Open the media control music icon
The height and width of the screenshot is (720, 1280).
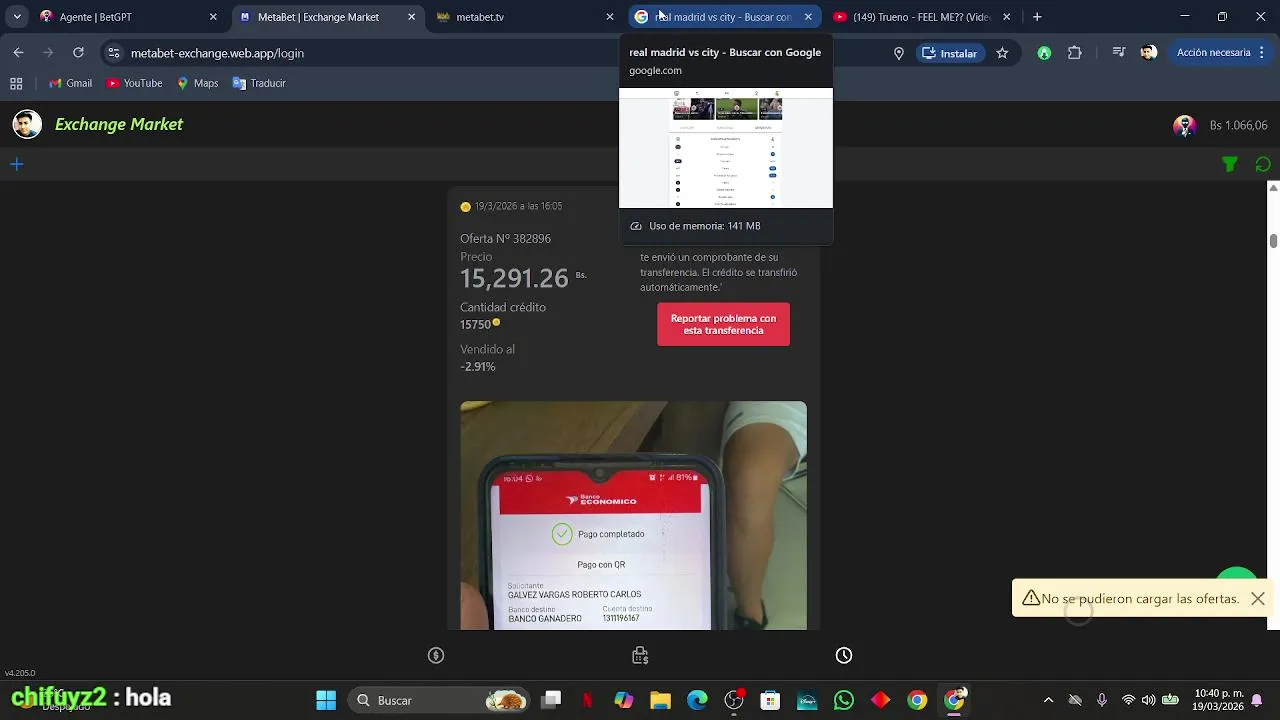[x=1119, y=53]
